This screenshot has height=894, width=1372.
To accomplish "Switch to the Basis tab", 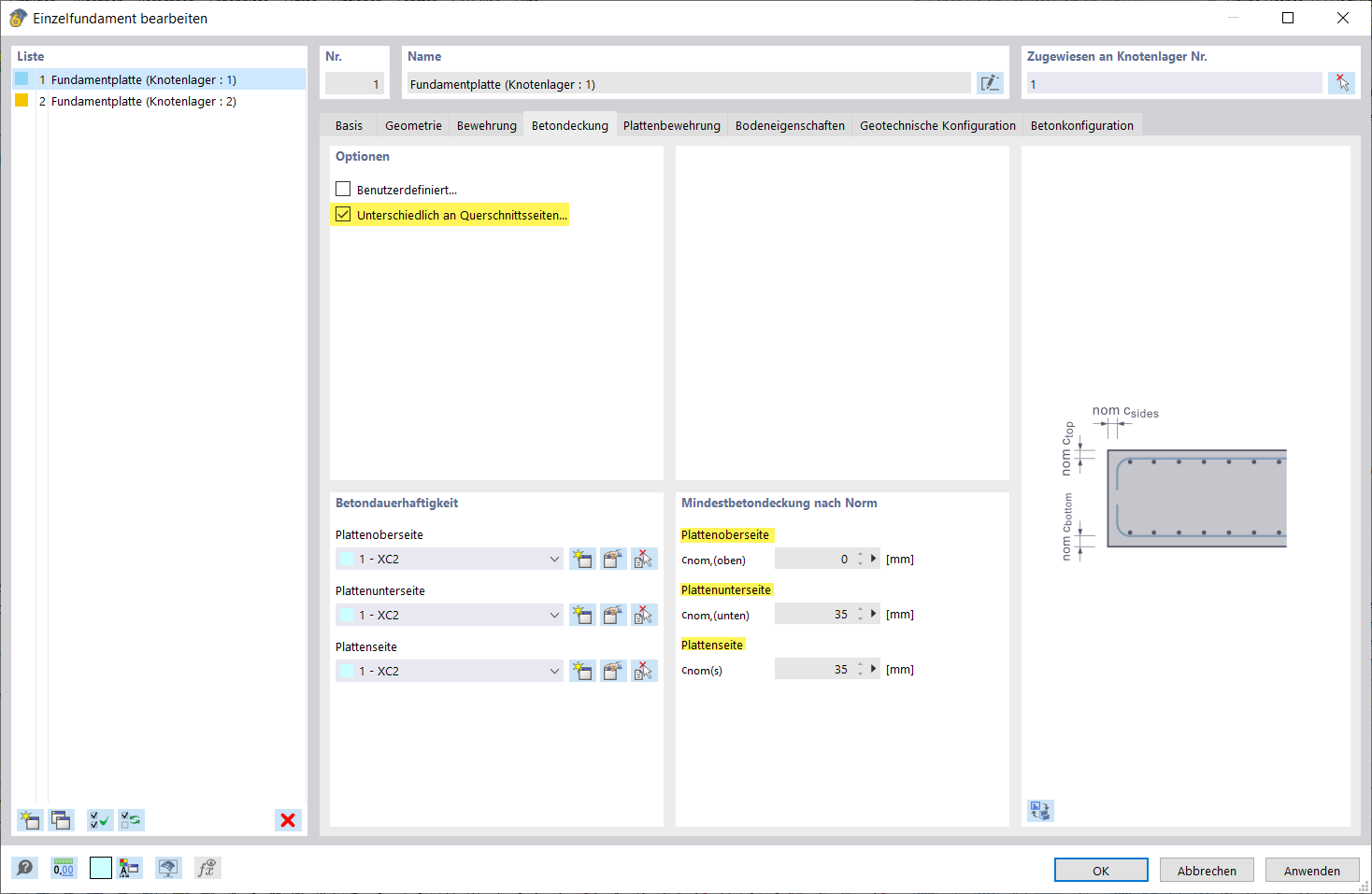I will pos(349,125).
